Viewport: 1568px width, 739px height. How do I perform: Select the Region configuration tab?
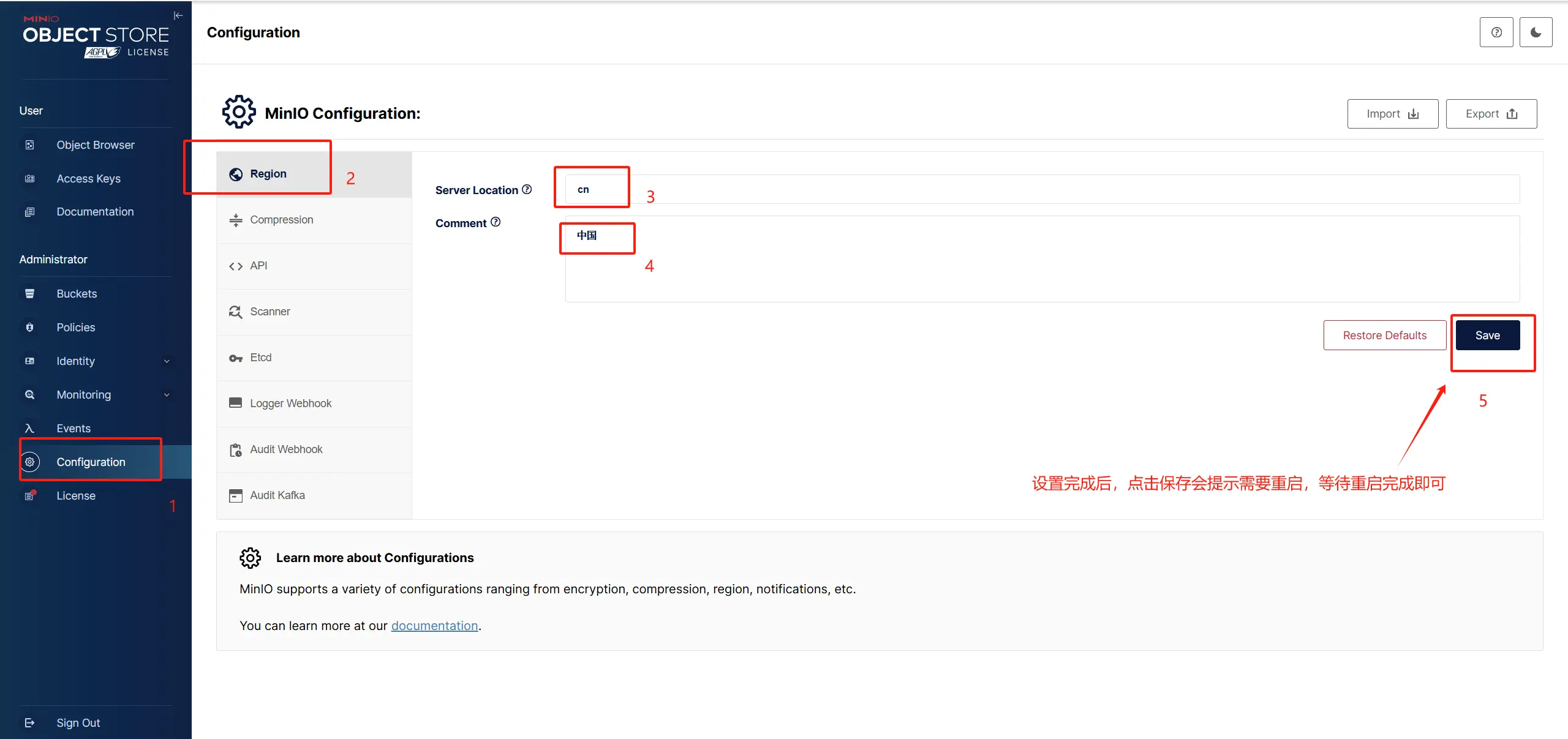coord(314,174)
